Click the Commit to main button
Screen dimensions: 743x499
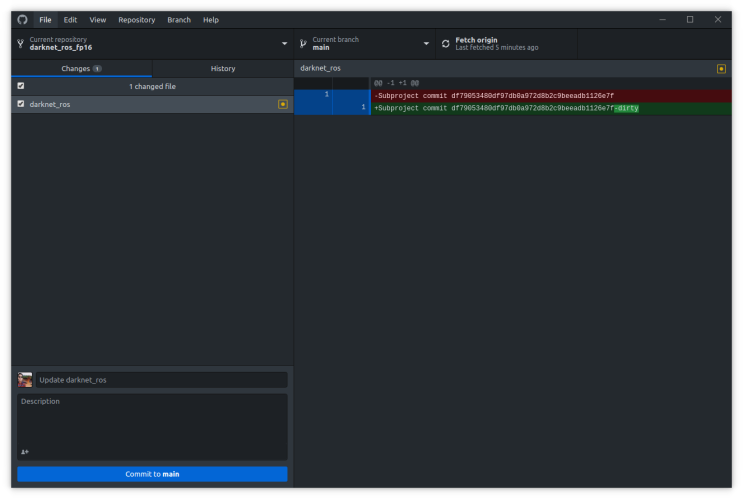tap(152, 474)
